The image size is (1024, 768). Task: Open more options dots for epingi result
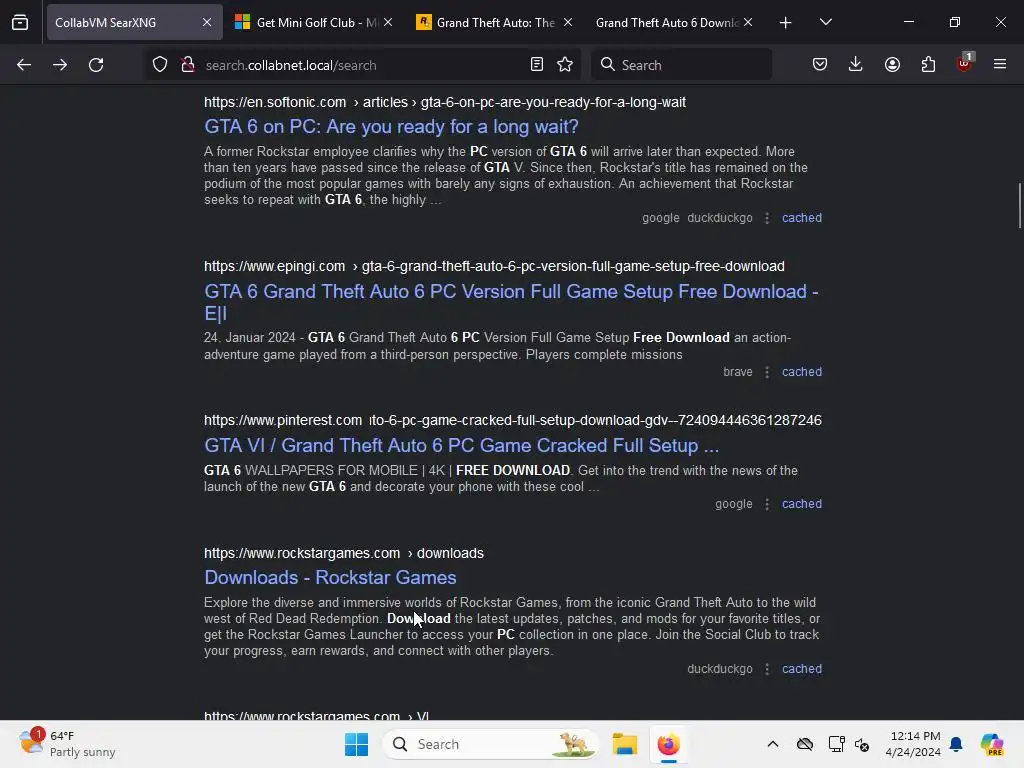coord(767,372)
